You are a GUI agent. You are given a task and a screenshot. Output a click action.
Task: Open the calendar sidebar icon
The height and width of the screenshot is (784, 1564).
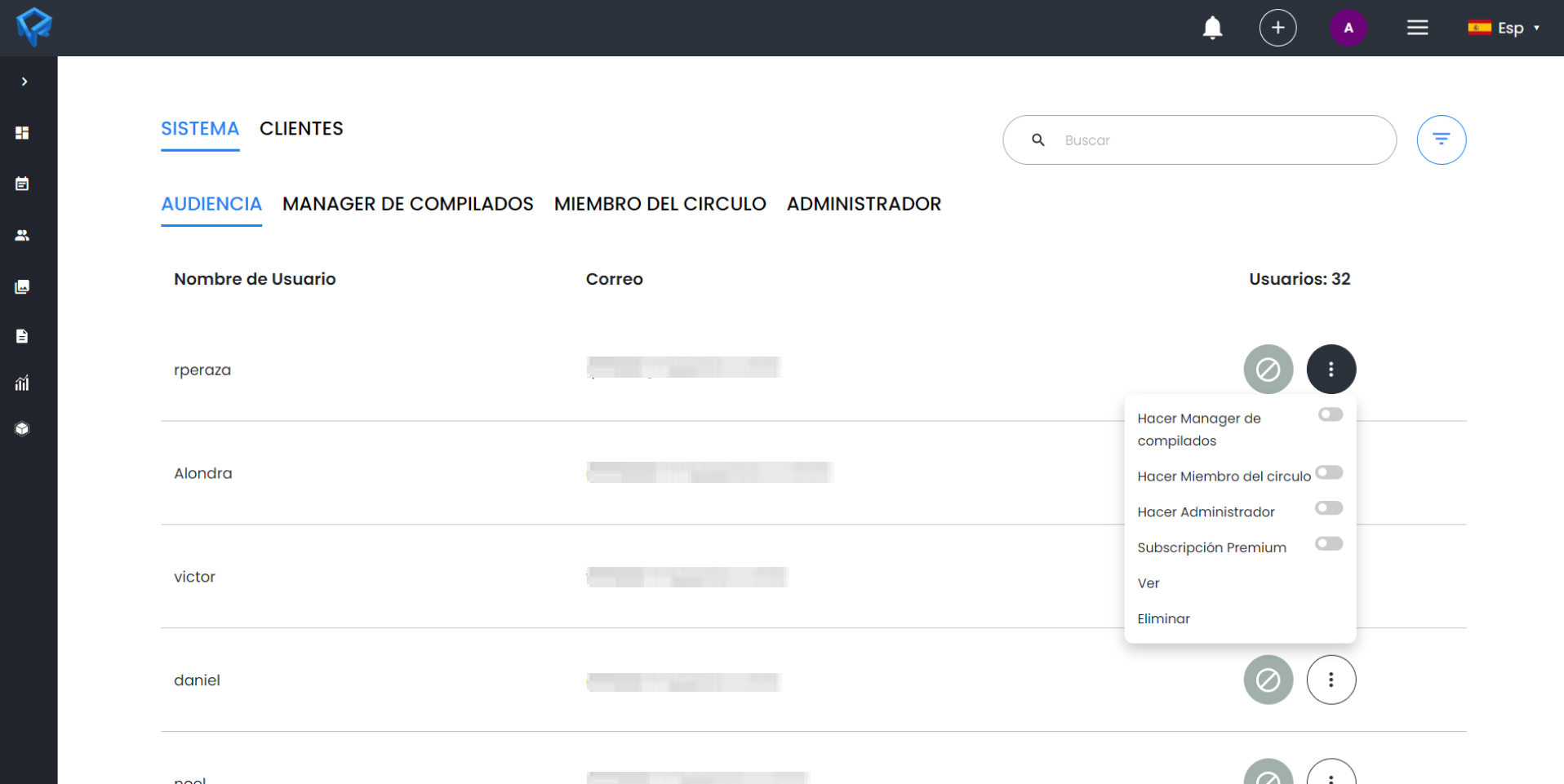point(22,184)
